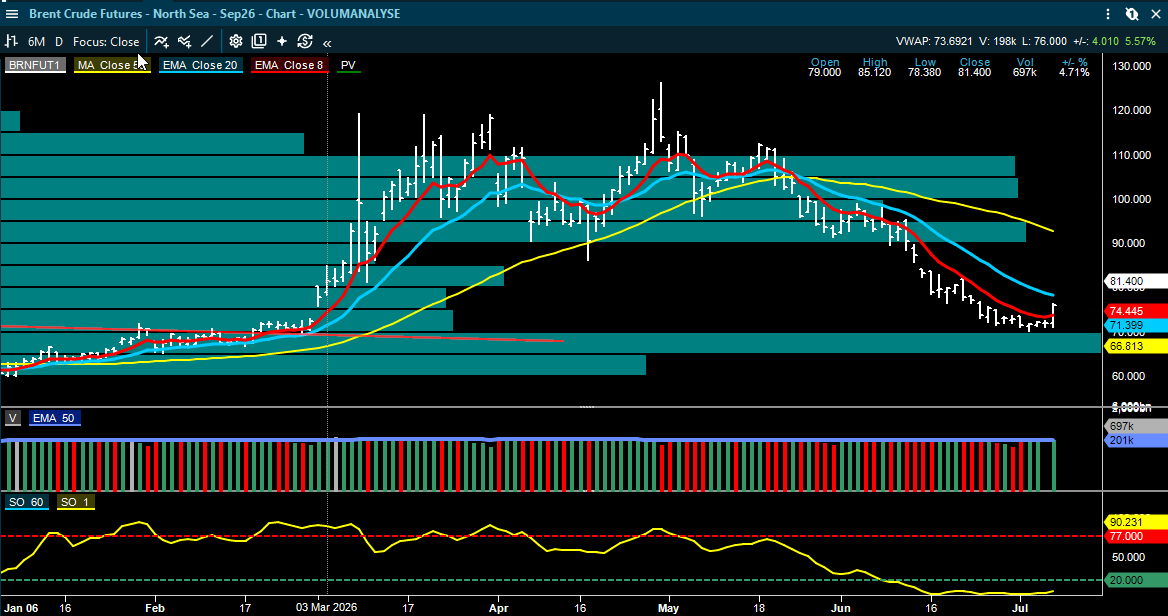Screen dimensions: 1168x616
Task: Click the 90.231 oscillator tag
Action: click(1135, 522)
